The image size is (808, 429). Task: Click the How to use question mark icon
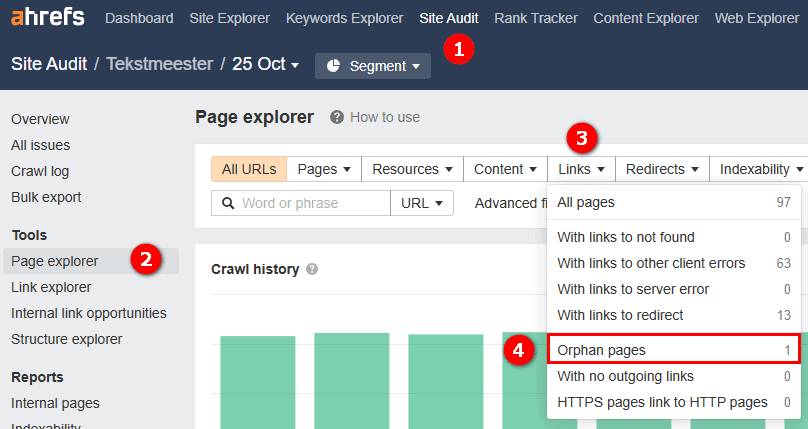click(x=336, y=117)
